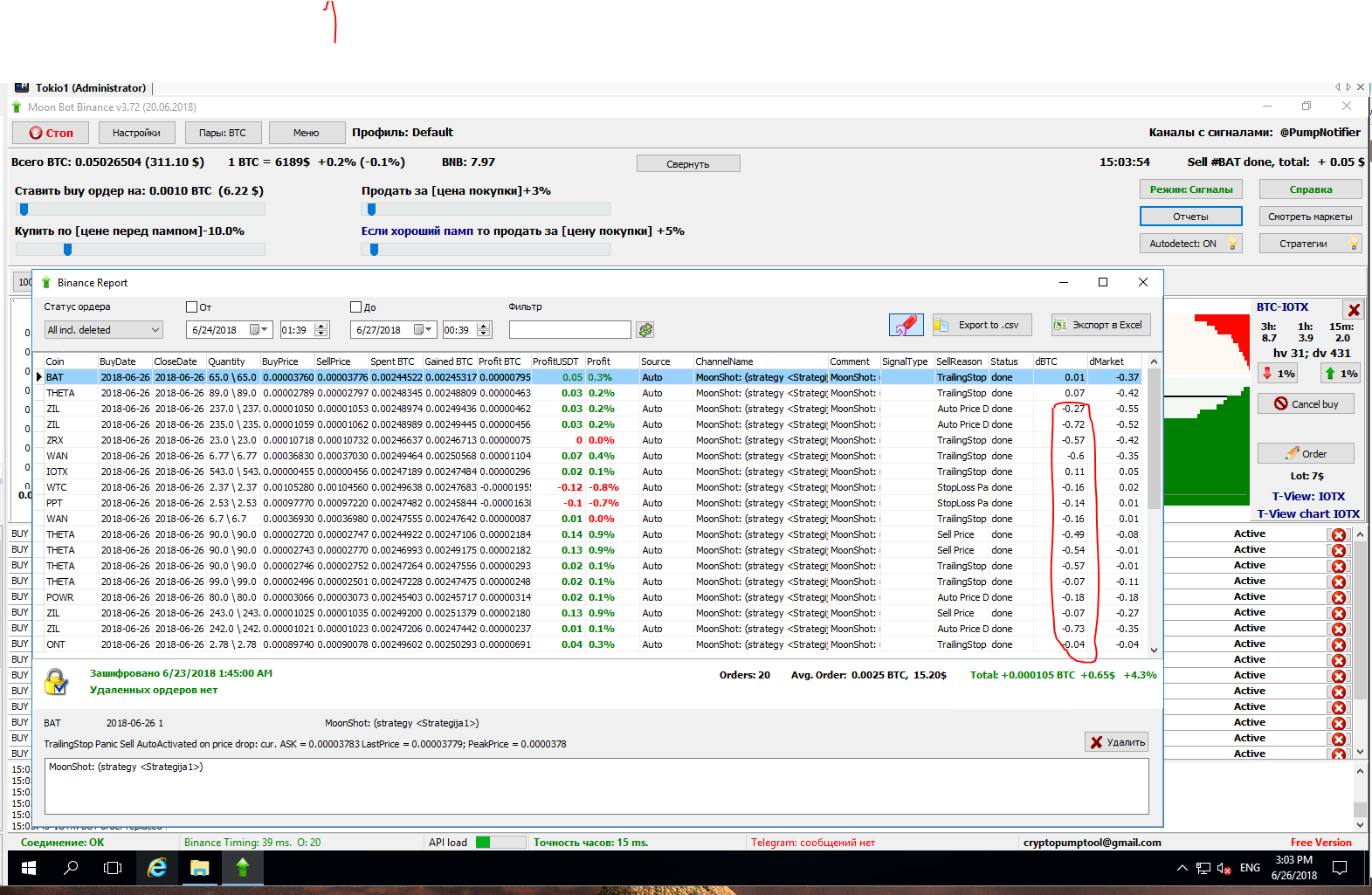Enable the До date filter checkbox

(355, 307)
